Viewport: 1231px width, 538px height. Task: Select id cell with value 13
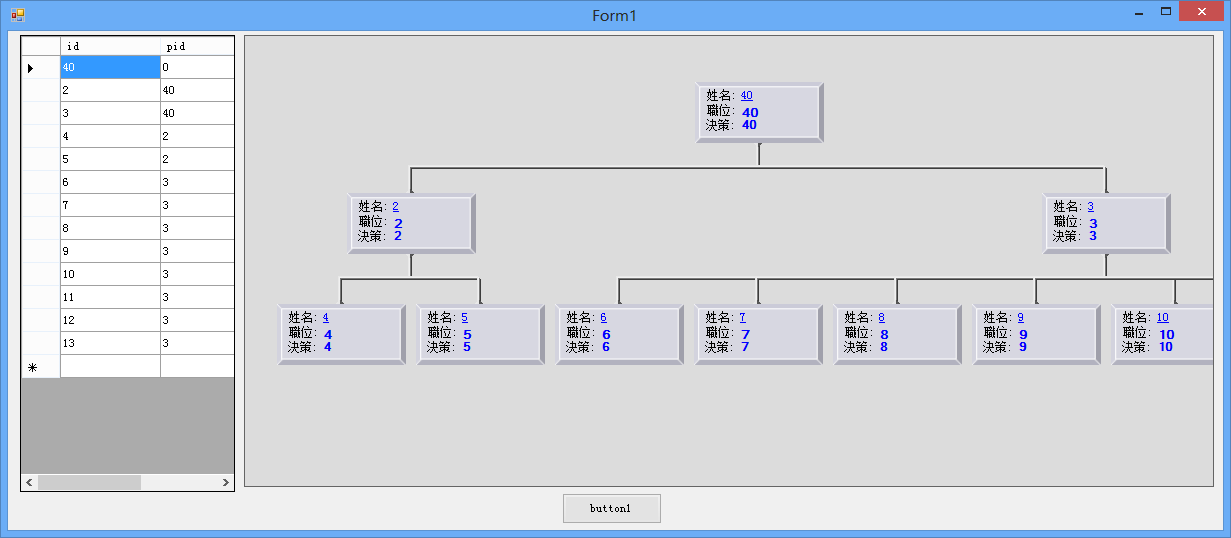click(110, 343)
